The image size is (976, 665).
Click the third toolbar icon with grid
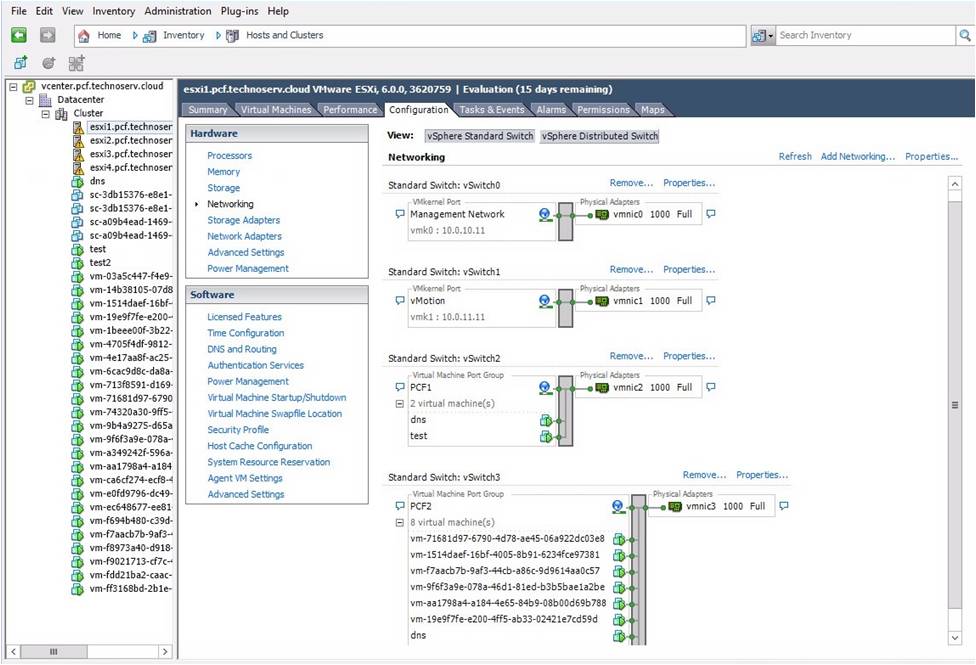click(77, 62)
